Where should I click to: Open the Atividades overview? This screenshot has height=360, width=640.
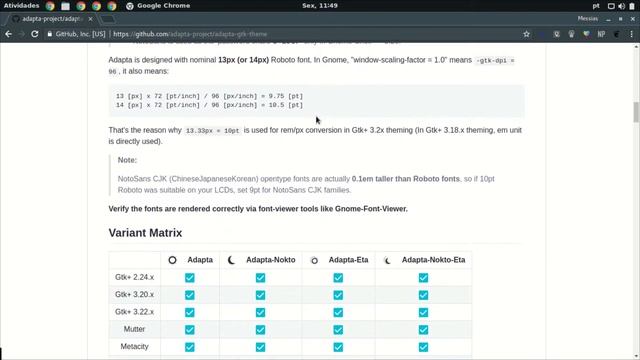tap(21, 6)
